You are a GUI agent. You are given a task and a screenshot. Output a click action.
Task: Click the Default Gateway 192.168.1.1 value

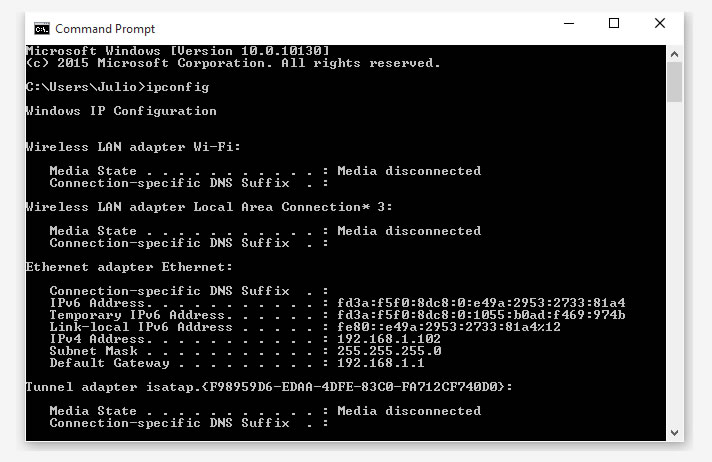(381, 363)
